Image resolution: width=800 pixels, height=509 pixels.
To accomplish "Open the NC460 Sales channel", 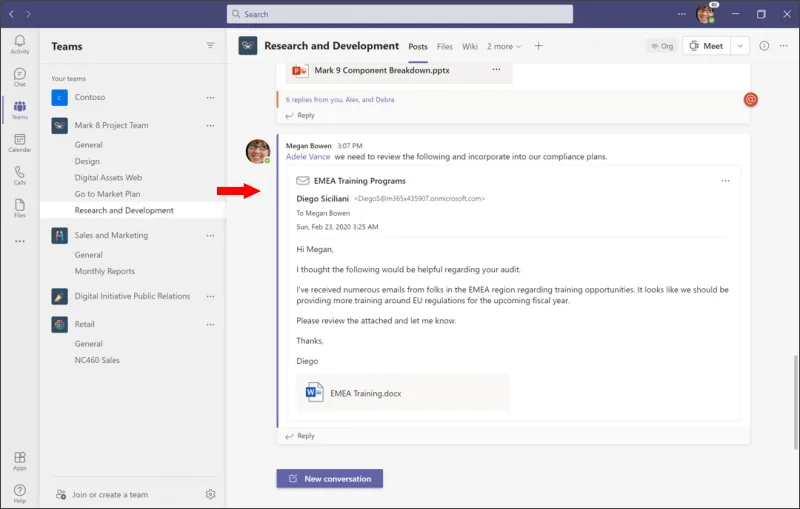I will (x=97, y=360).
